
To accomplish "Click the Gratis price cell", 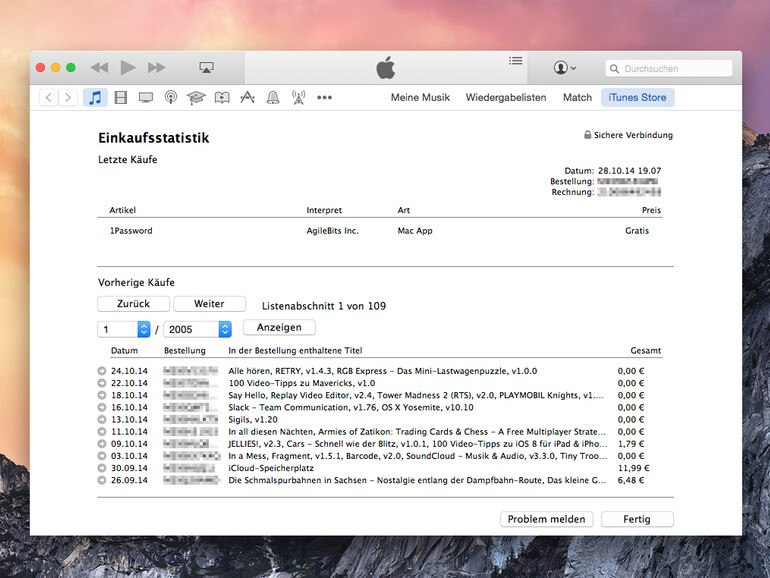I will tap(637, 231).
